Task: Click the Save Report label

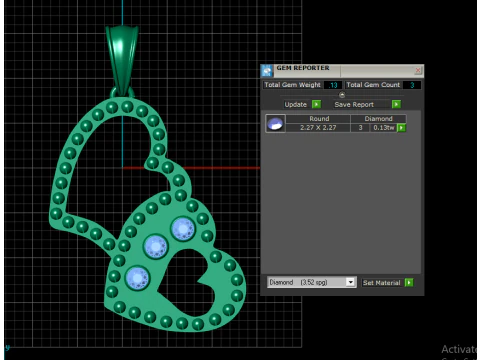Action: click(x=354, y=104)
